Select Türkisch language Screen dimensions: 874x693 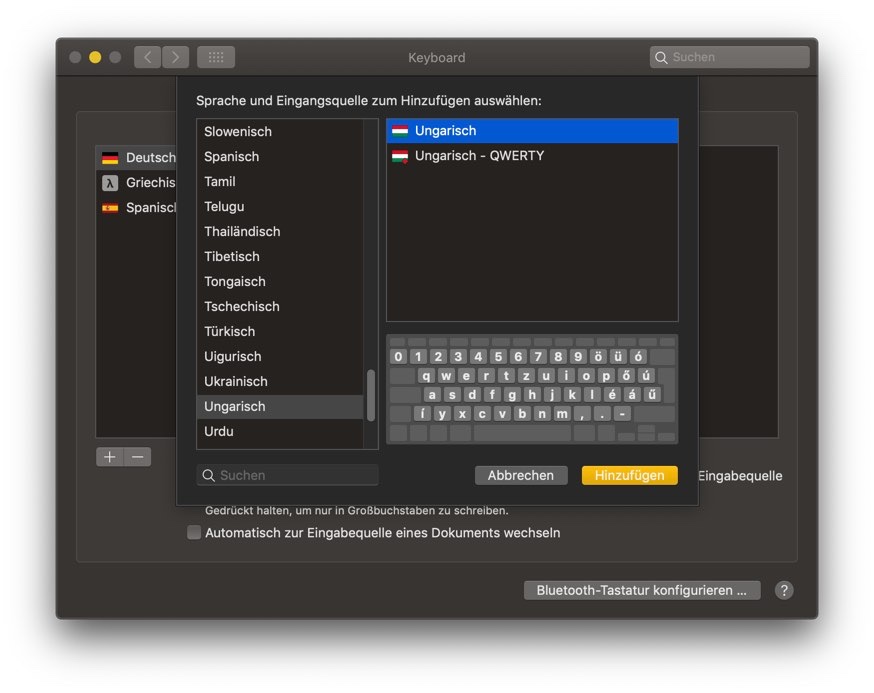point(280,332)
